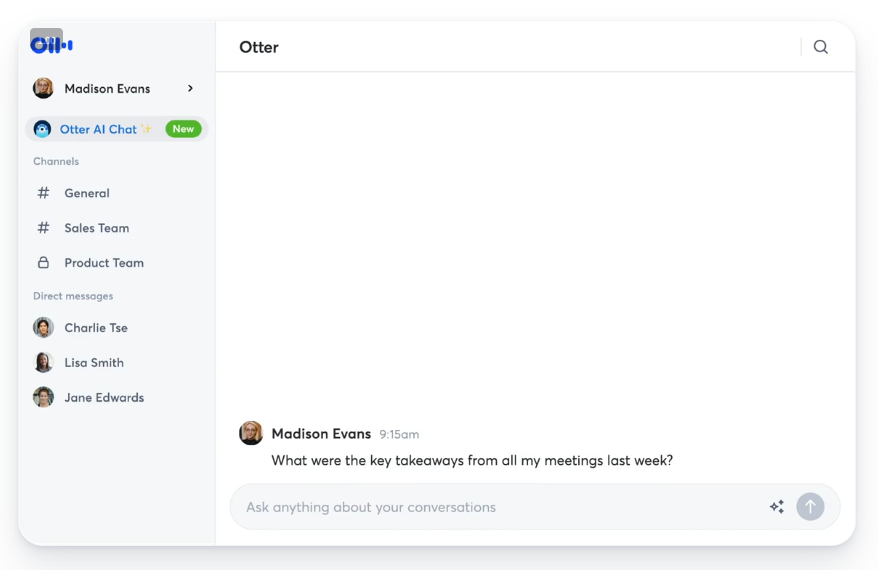
Task: Click the AI sparkle icon in input
Action: (x=776, y=507)
